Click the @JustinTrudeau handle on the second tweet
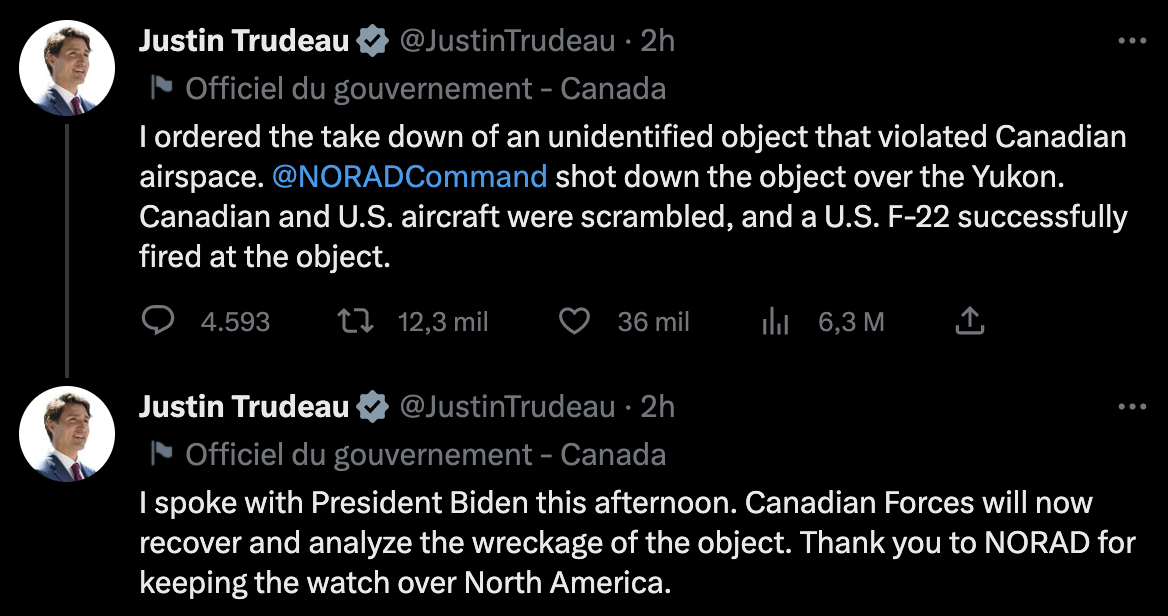Image resolution: width=1168 pixels, height=616 pixels. (507, 407)
